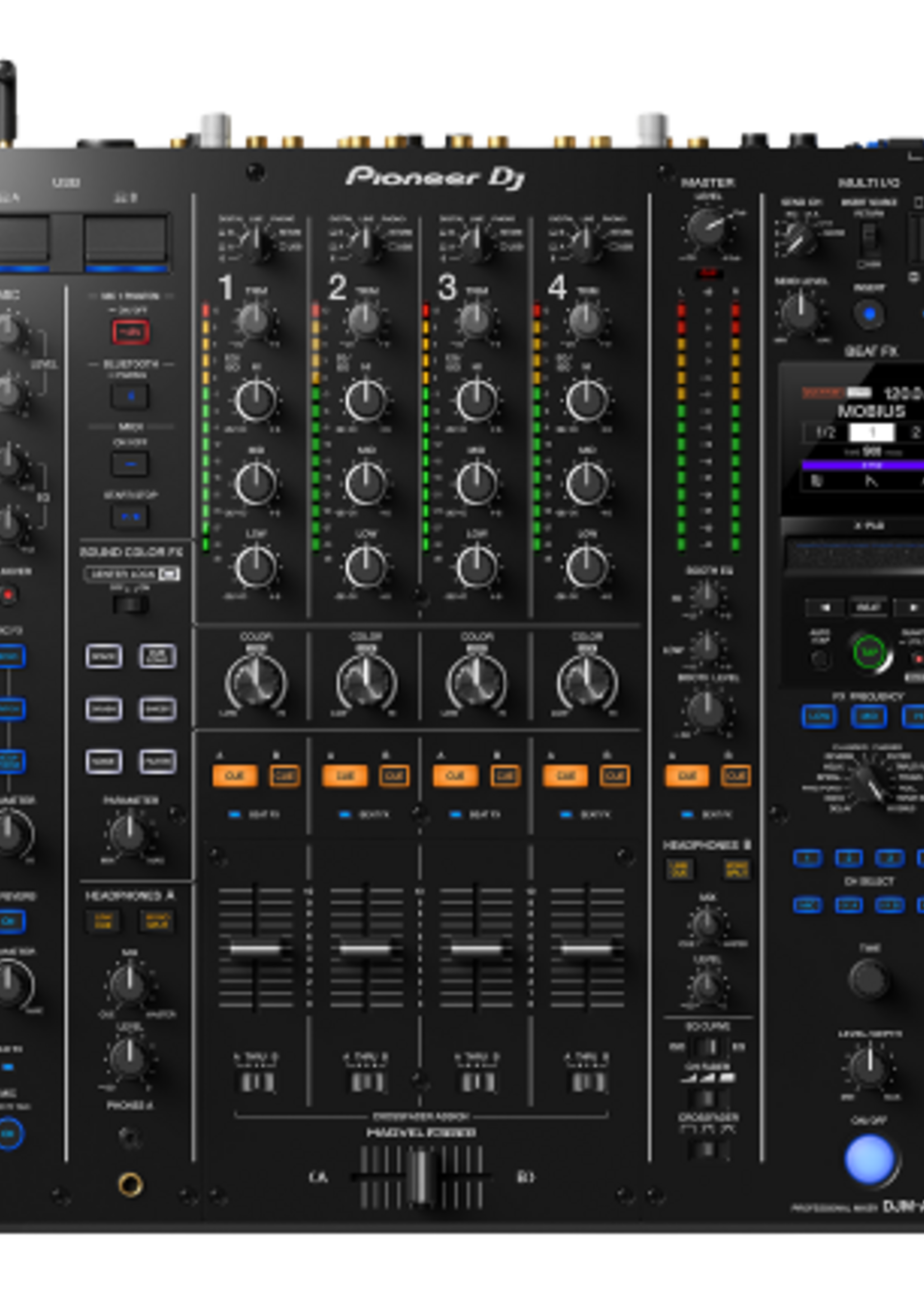This screenshot has width=924, height=1294.
Task: Flip the Sound Color FX center lock switch
Action: (x=130, y=604)
